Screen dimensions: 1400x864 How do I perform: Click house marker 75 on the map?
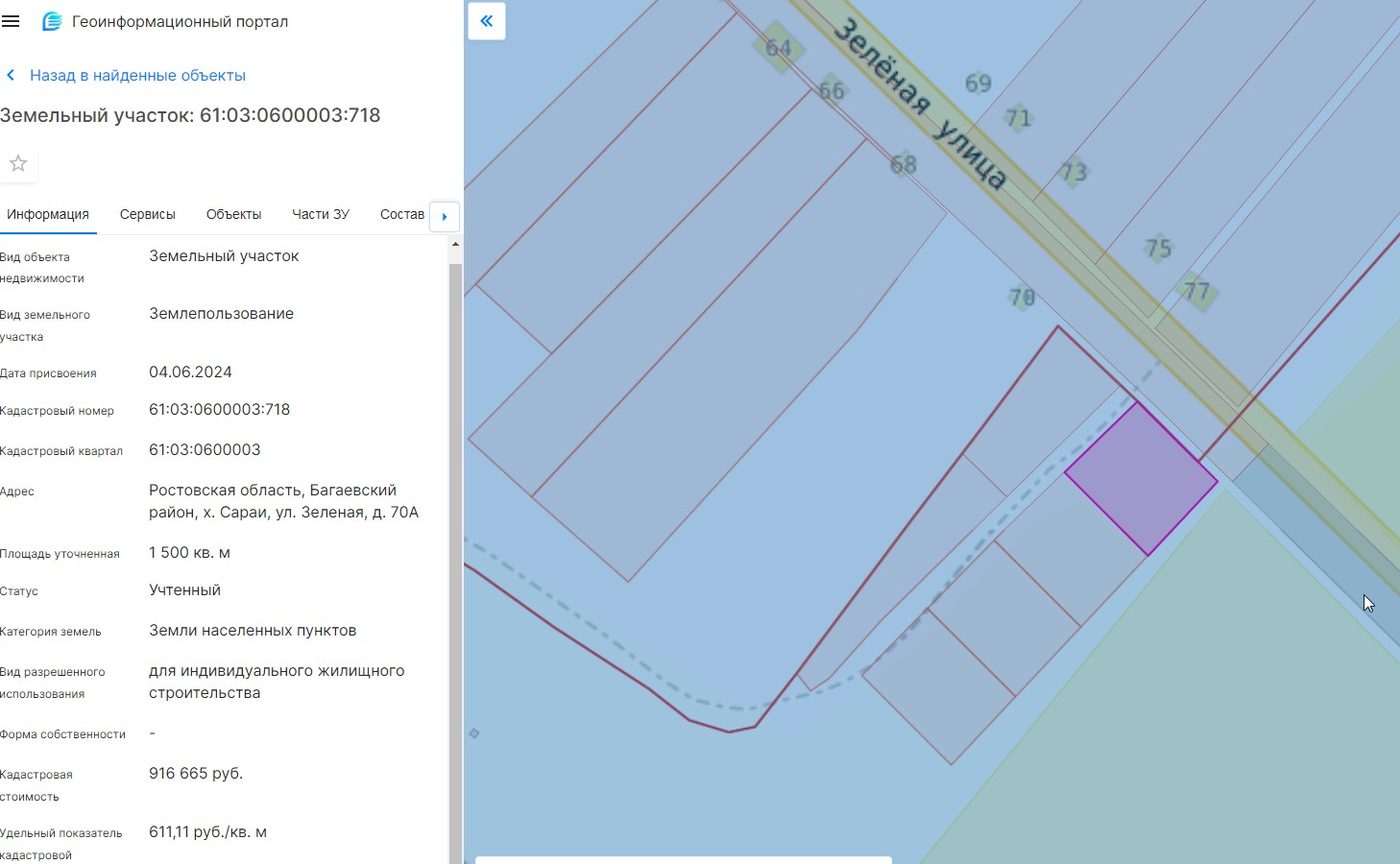click(x=1158, y=247)
